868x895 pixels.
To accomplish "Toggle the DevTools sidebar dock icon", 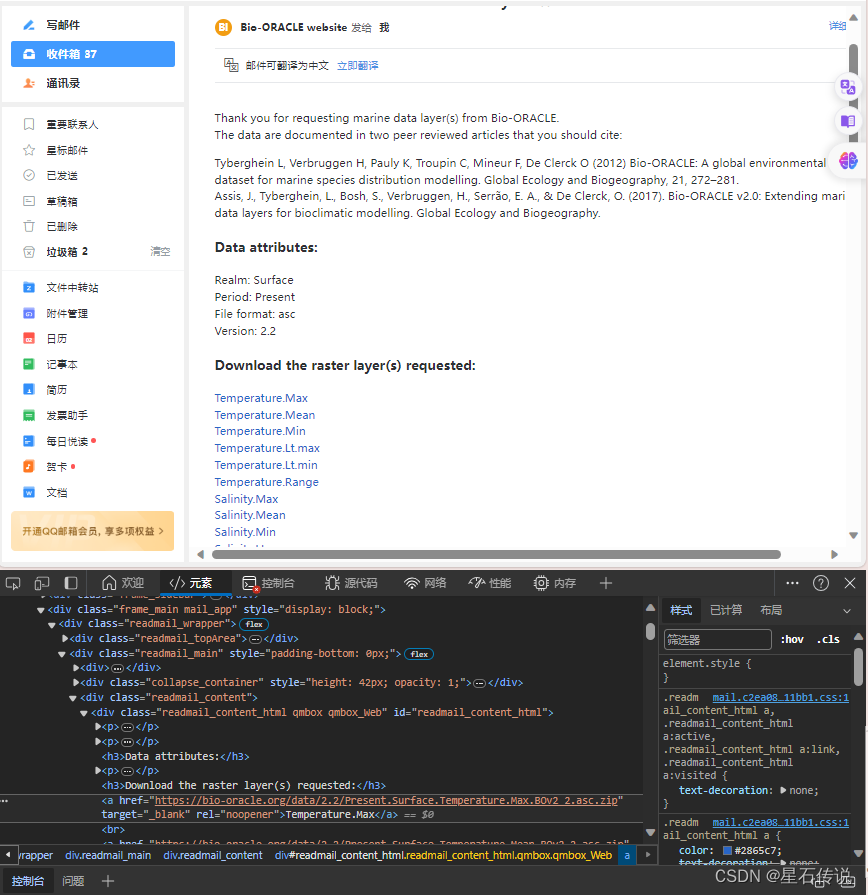I will coord(71,583).
